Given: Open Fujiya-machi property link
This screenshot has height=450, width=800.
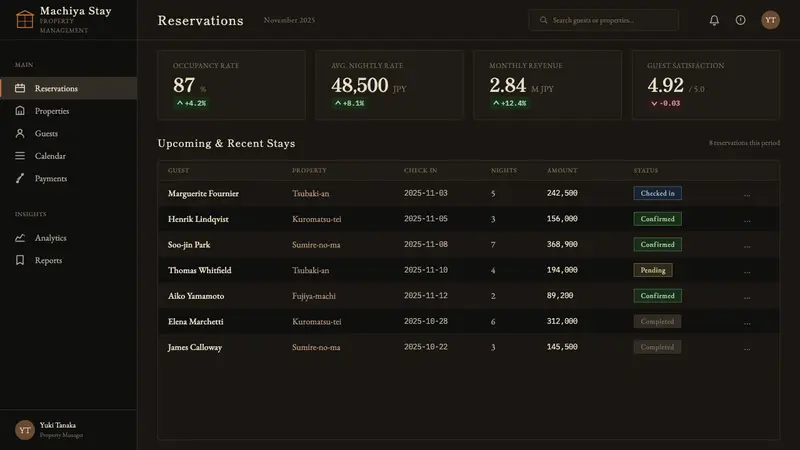Looking at the screenshot, I should click(x=314, y=296).
